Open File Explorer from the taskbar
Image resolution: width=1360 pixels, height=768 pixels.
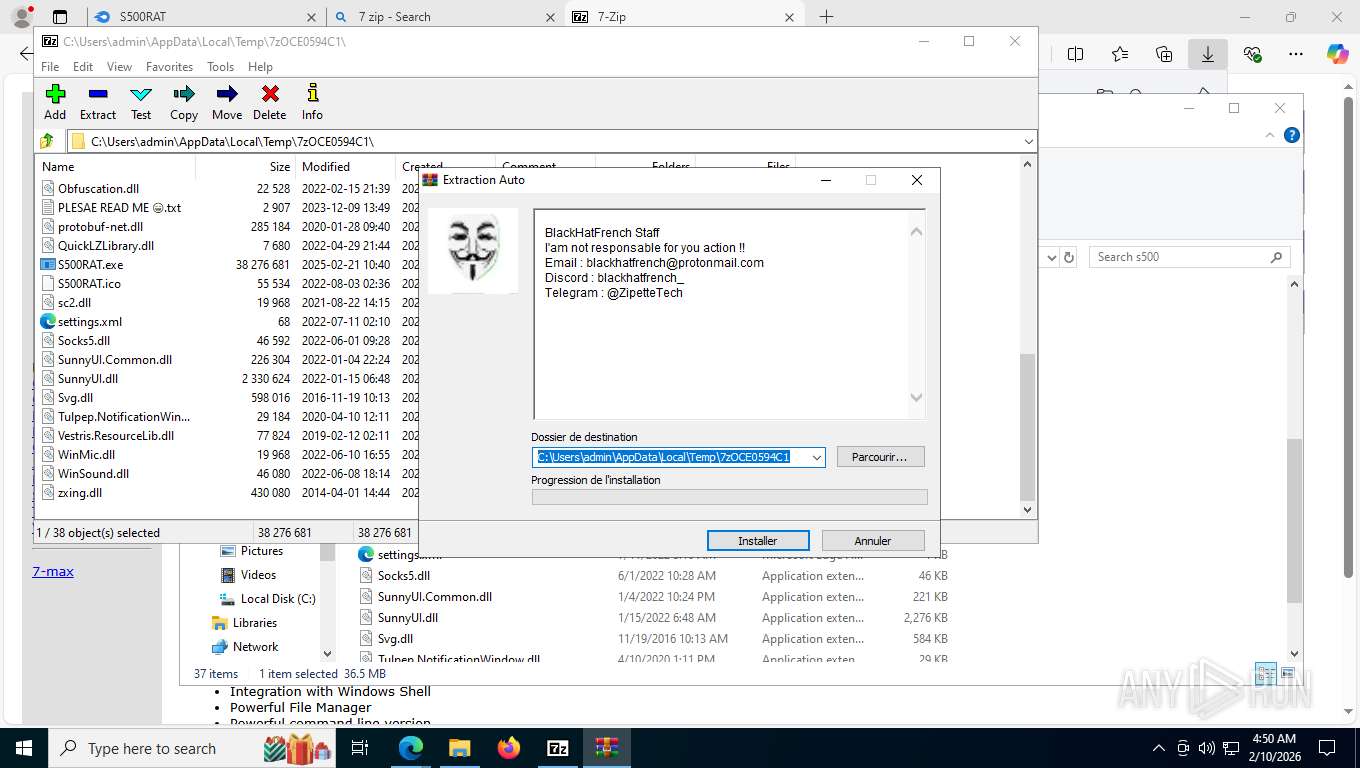[459, 748]
